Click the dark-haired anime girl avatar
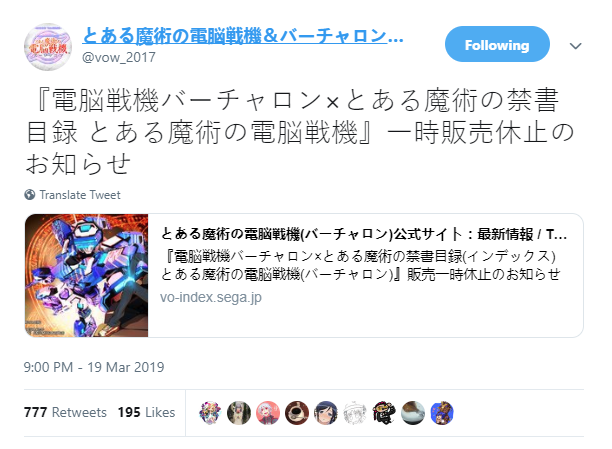 326,413
